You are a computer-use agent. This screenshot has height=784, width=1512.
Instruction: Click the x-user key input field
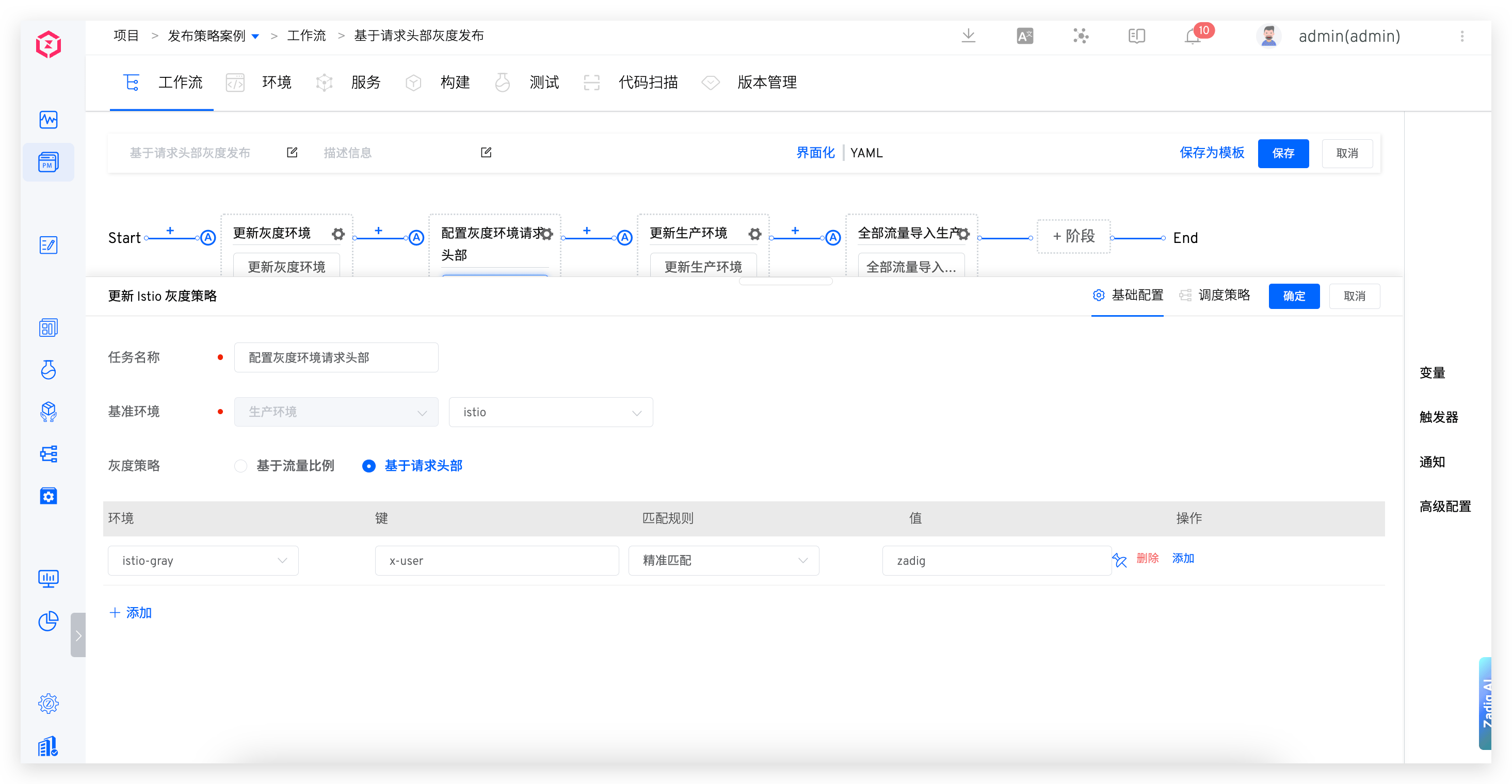tap(496, 561)
